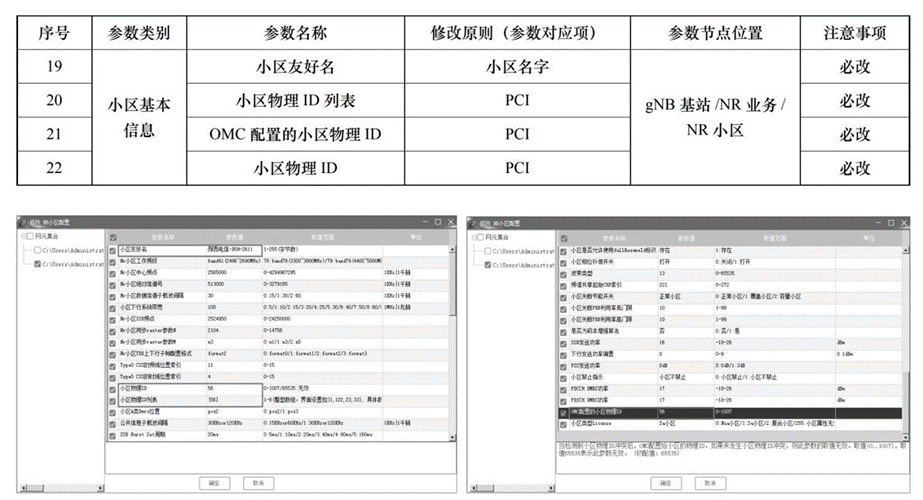Screen dimensions: 923x500
Task: Click 取消 button in the right dialog
Action: click(x=710, y=484)
